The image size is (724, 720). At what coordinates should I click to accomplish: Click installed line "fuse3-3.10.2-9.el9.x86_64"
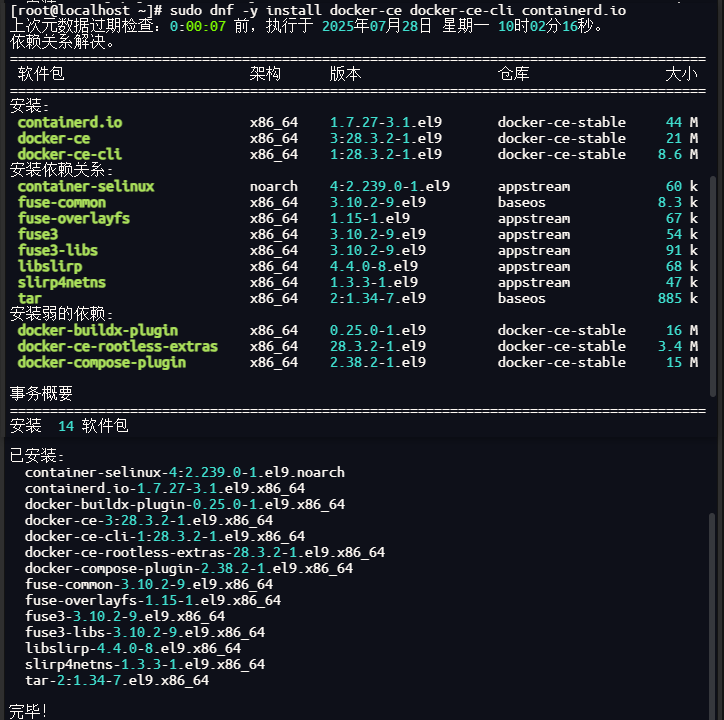tap(125, 617)
